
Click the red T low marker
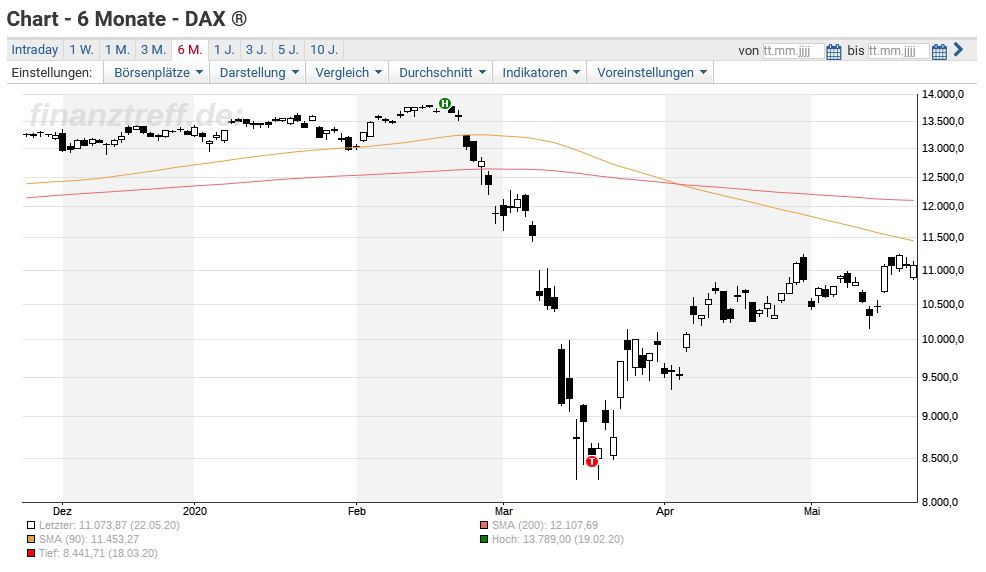point(592,461)
